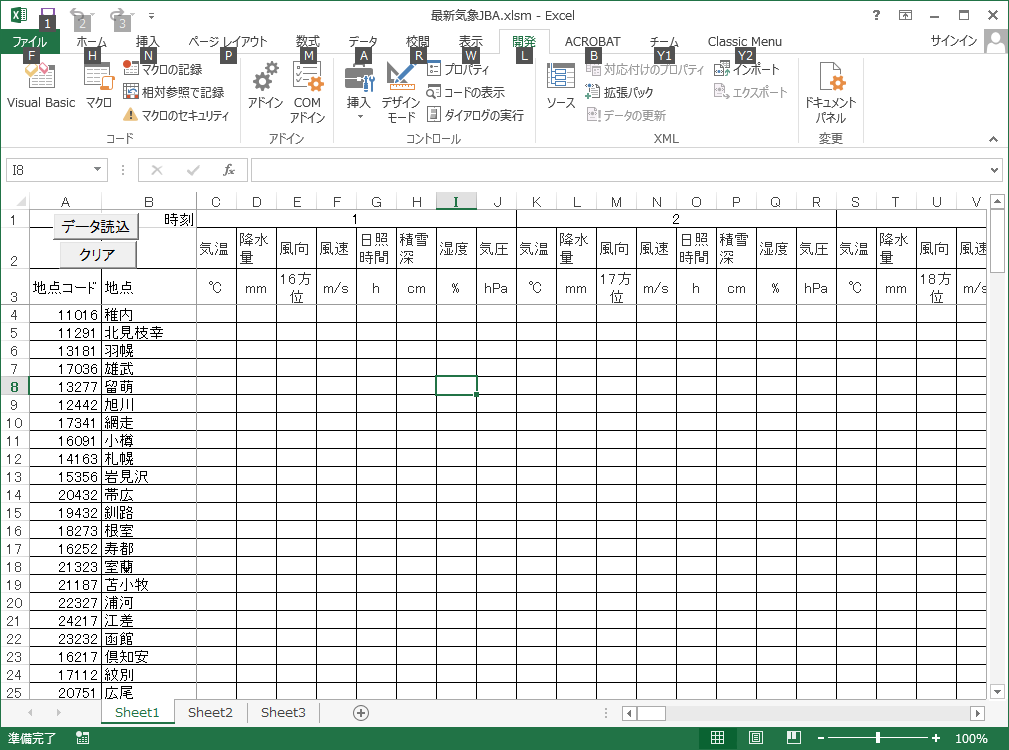The height and width of the screenshot is (750, 1009).
Task: Open the アドイン (Add-ins) dialog
Action: (266, 87)
